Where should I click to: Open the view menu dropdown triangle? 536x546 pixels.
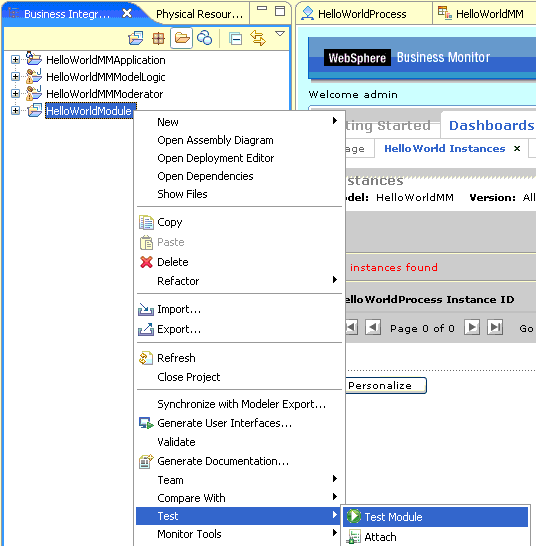pyautogui.click(x=280, y=34)
